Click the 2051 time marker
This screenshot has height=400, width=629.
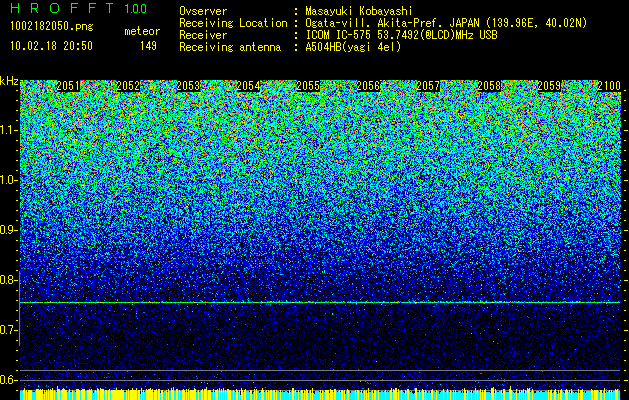68,86
